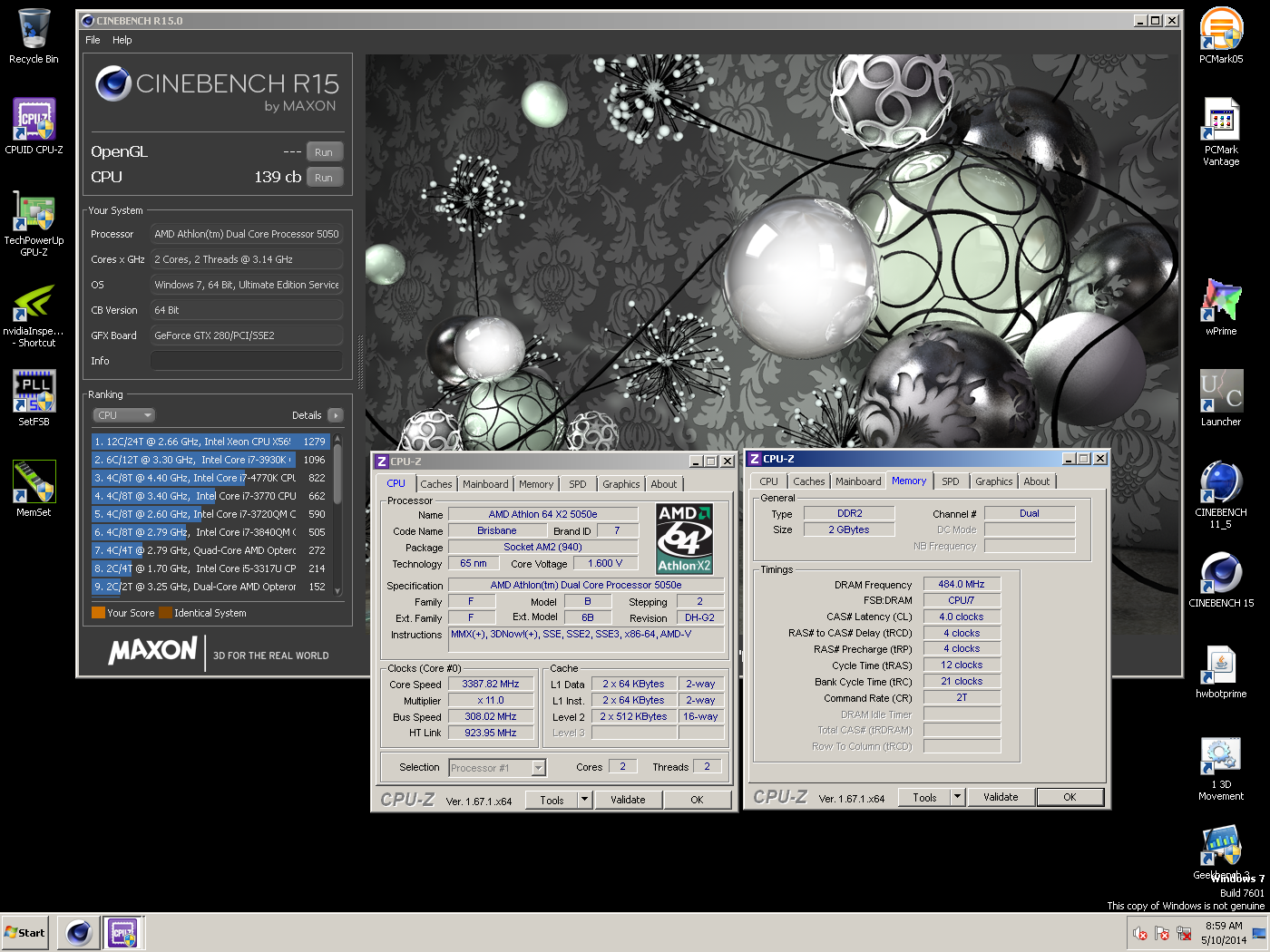Open 1 3D Movement desktop icon
Image resolution: width=1270 pixels, height=952 pixels.
[x=1221, y=769]
